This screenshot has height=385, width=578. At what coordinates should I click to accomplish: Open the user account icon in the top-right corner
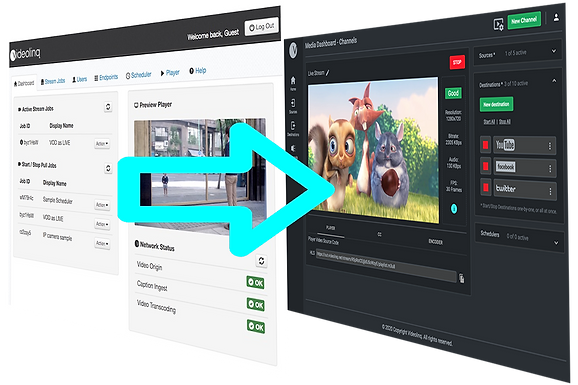(556, 17)
